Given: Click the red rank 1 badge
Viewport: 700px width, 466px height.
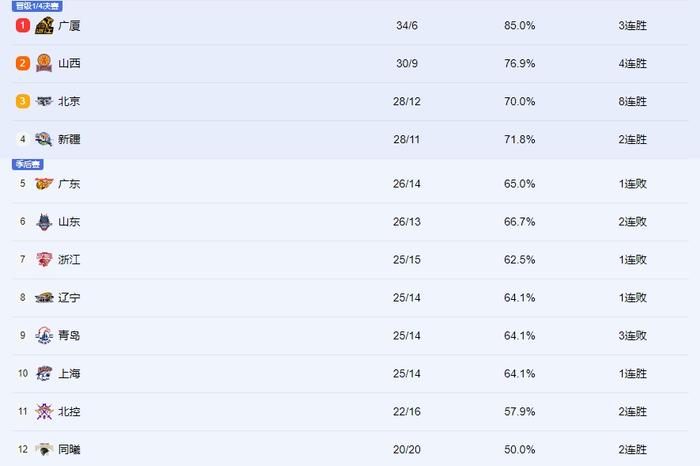Looking at the screenshot, I should tap(23, 25).
